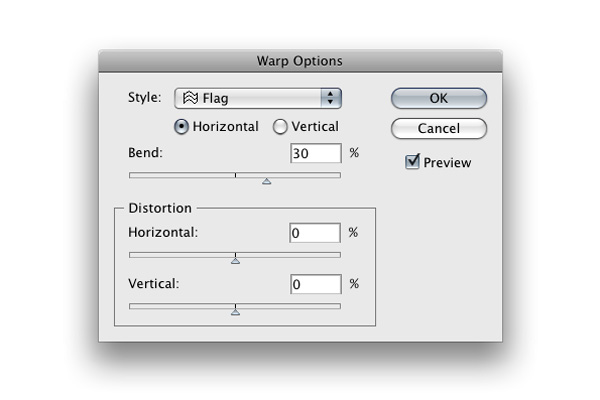Click the Vertical label under Distortion
The height and width of the screenshot is (400, 600).
coord(153,284)
